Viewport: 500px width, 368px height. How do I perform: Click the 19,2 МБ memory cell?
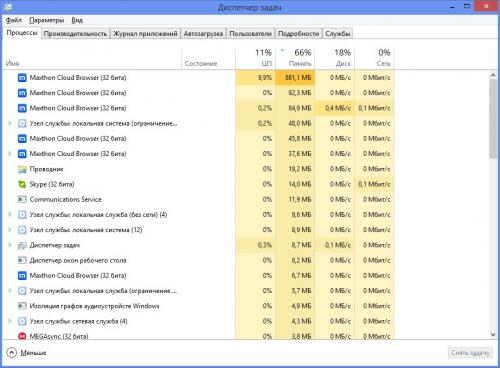tap(295, 169)
